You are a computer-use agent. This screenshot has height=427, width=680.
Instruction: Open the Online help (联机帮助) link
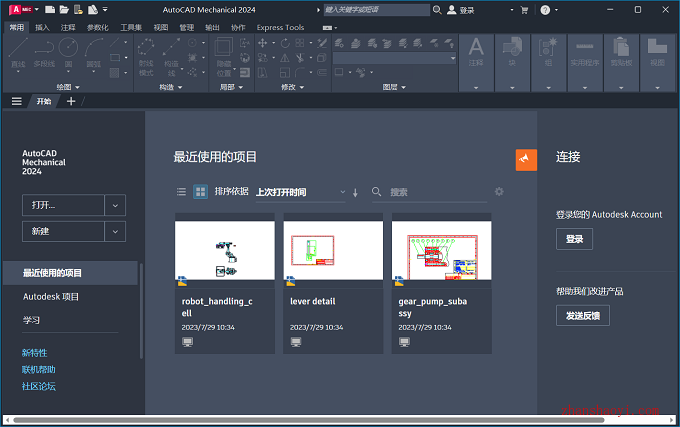click(39, 369)
